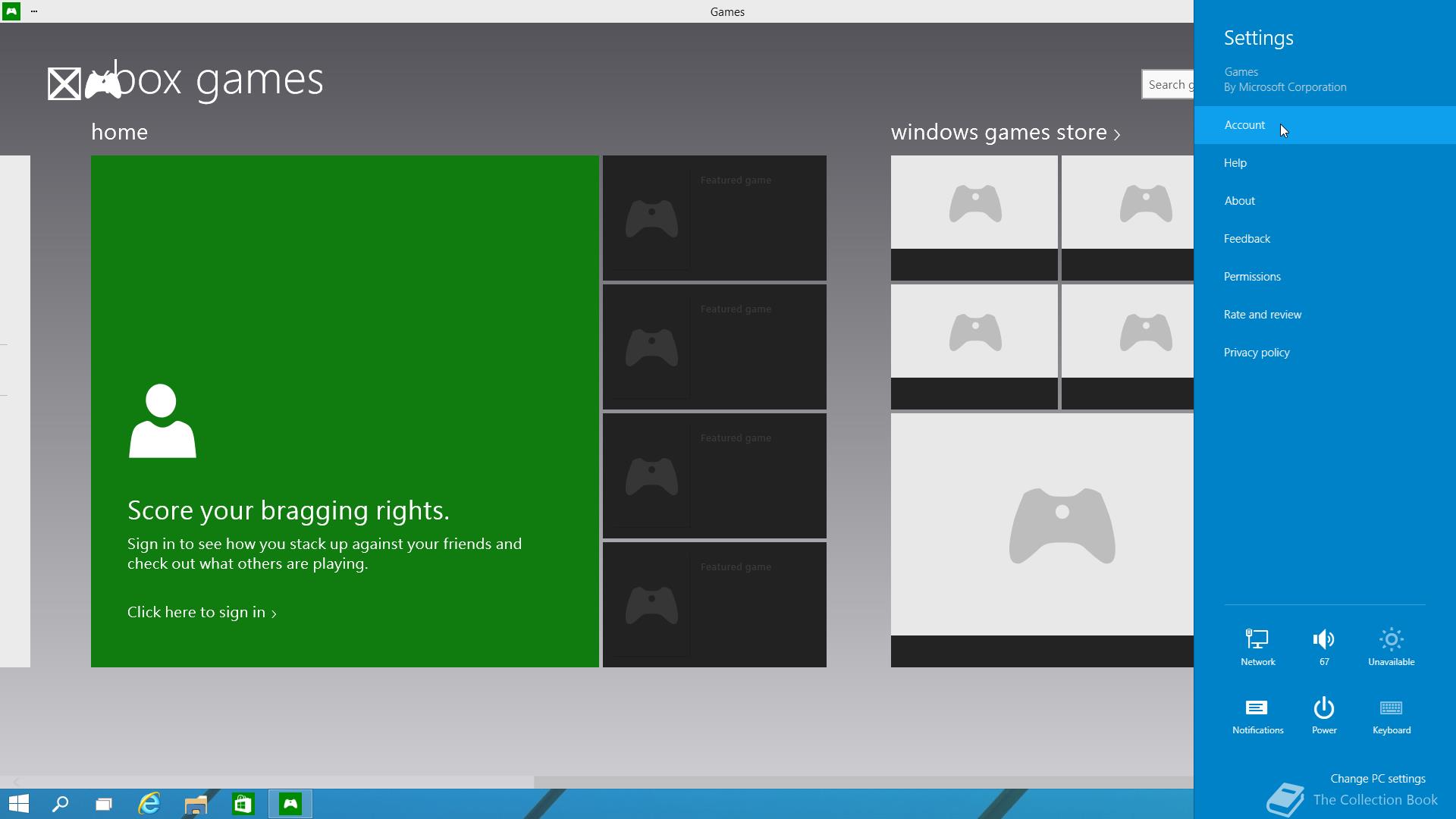Click here to sign in link

pos(202,612)
